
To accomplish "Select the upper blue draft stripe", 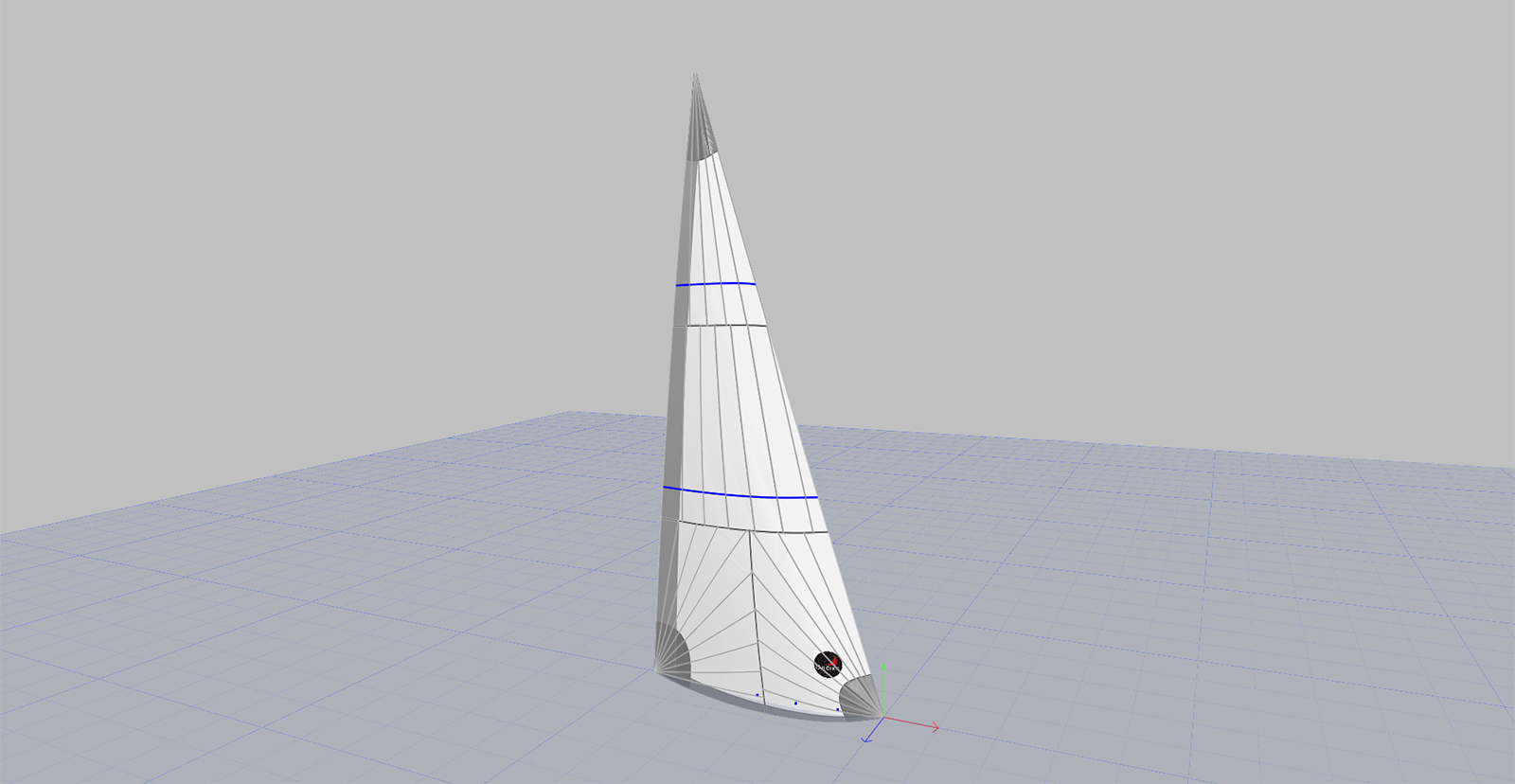I will point(716,283).
